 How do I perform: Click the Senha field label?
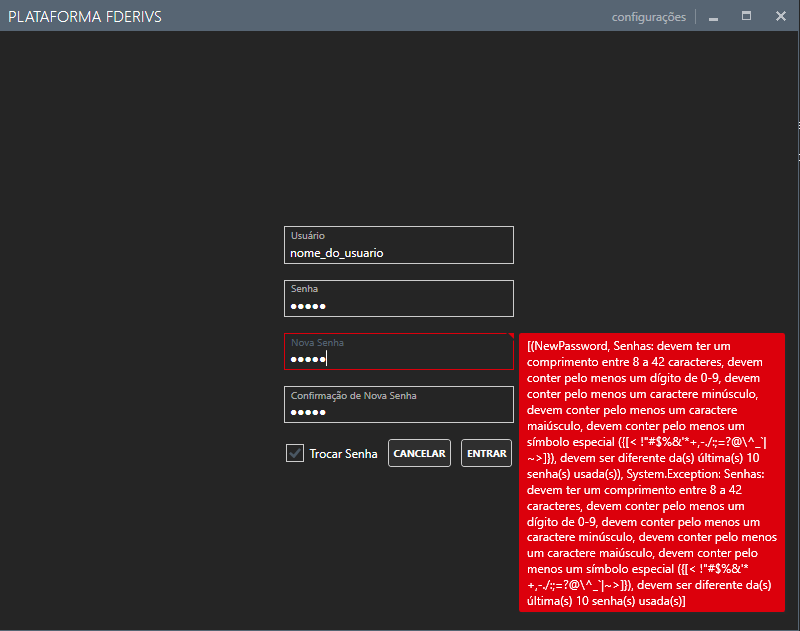[304, 289]
